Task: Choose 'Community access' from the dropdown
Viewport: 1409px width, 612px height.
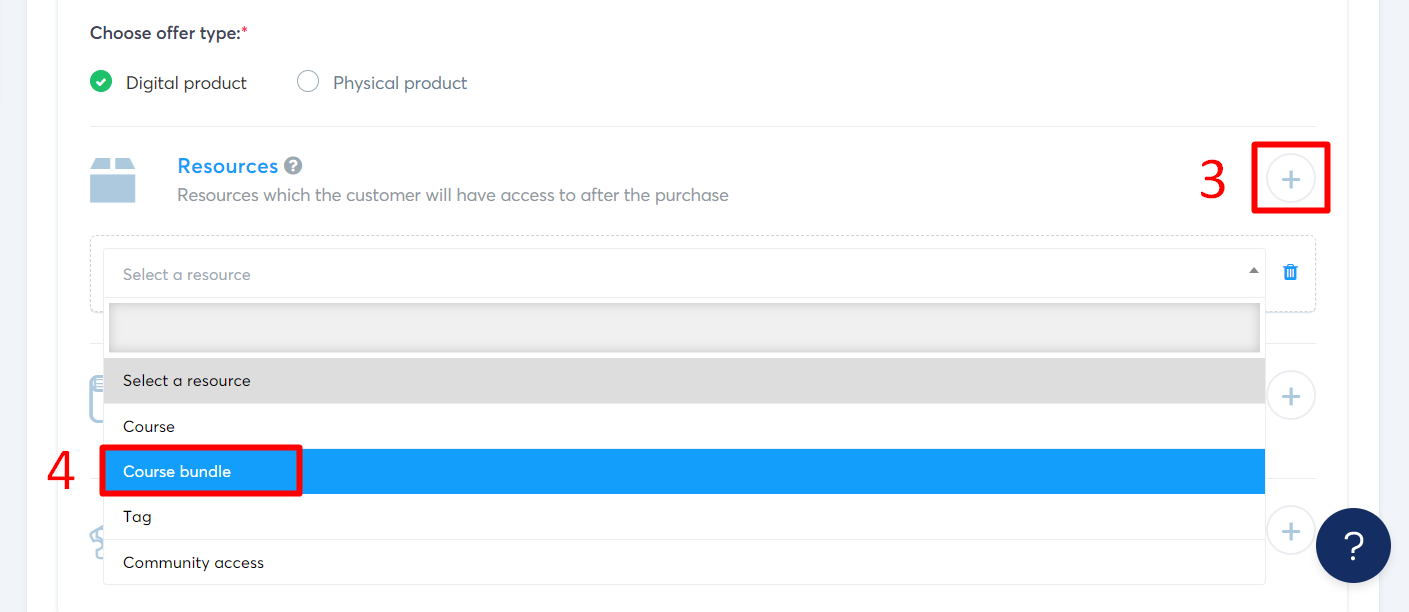Action: click(193, 562)
